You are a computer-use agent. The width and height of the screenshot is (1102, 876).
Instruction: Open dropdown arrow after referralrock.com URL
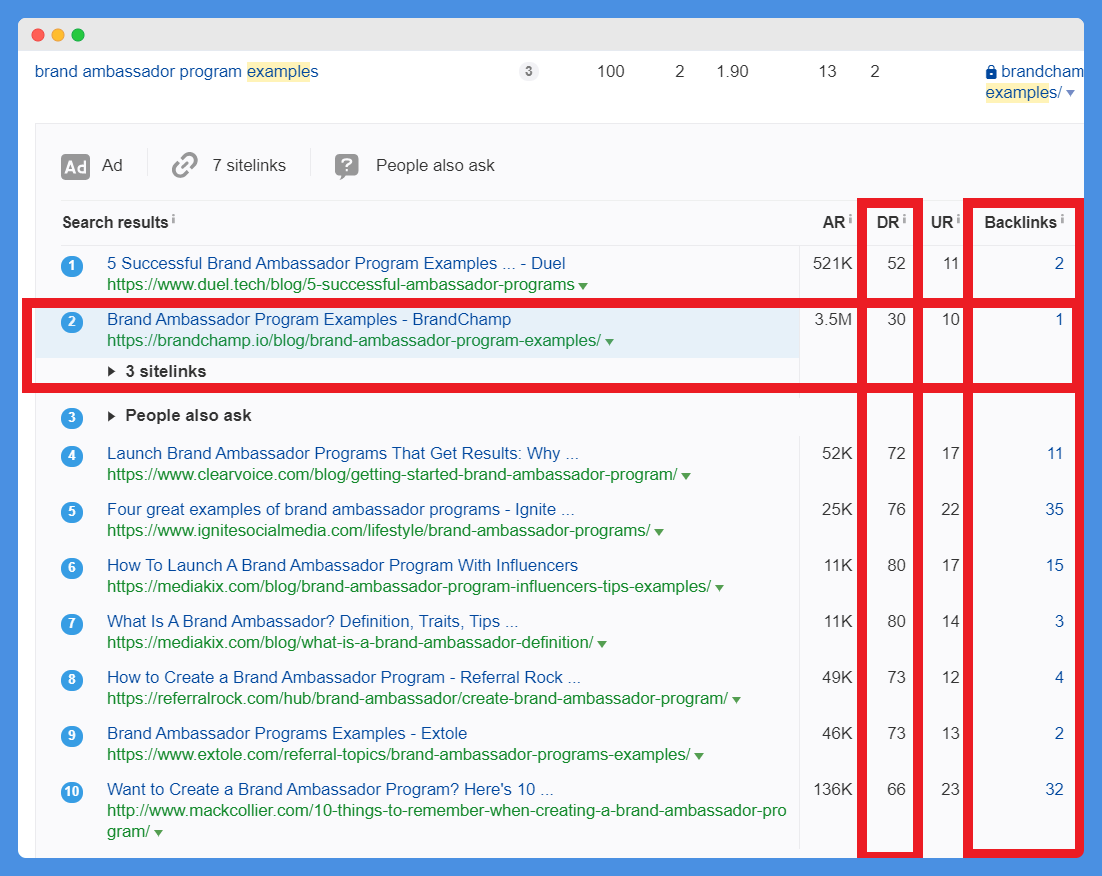pos(737,700)
